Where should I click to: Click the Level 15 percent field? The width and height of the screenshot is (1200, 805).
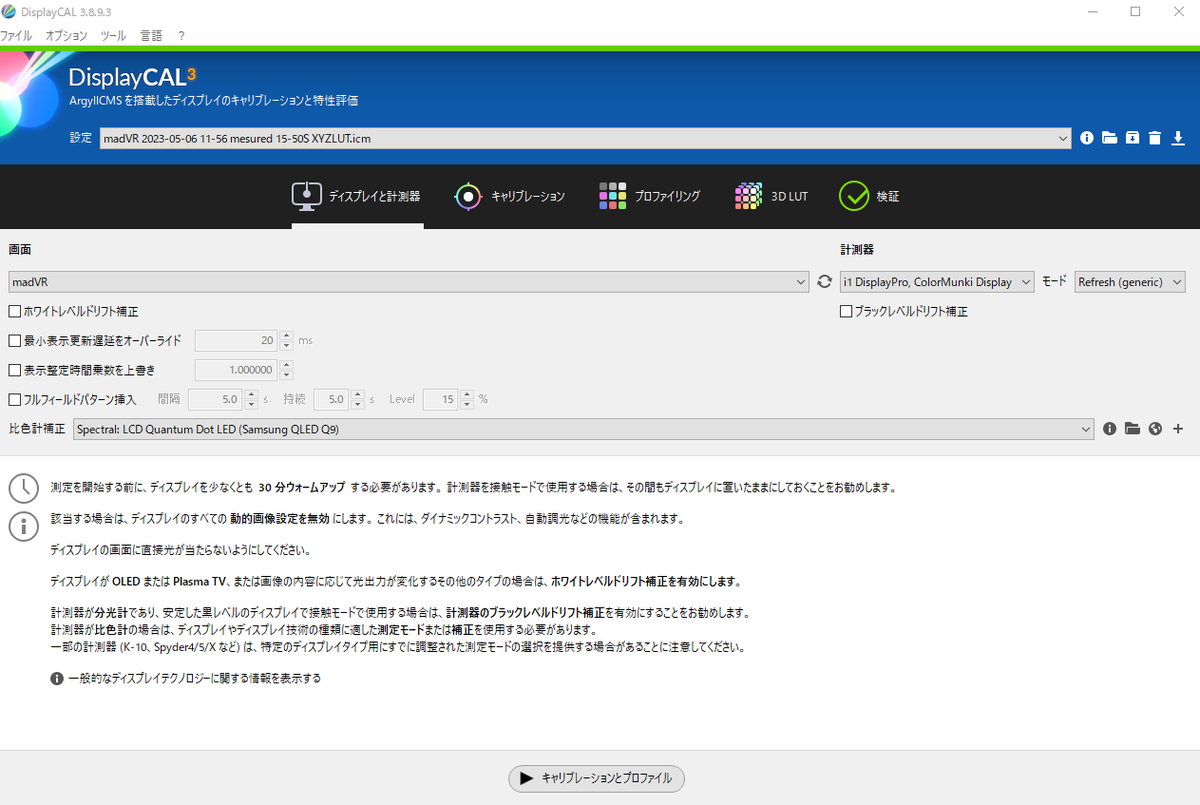pyautogui.click(x=441, y=399)
